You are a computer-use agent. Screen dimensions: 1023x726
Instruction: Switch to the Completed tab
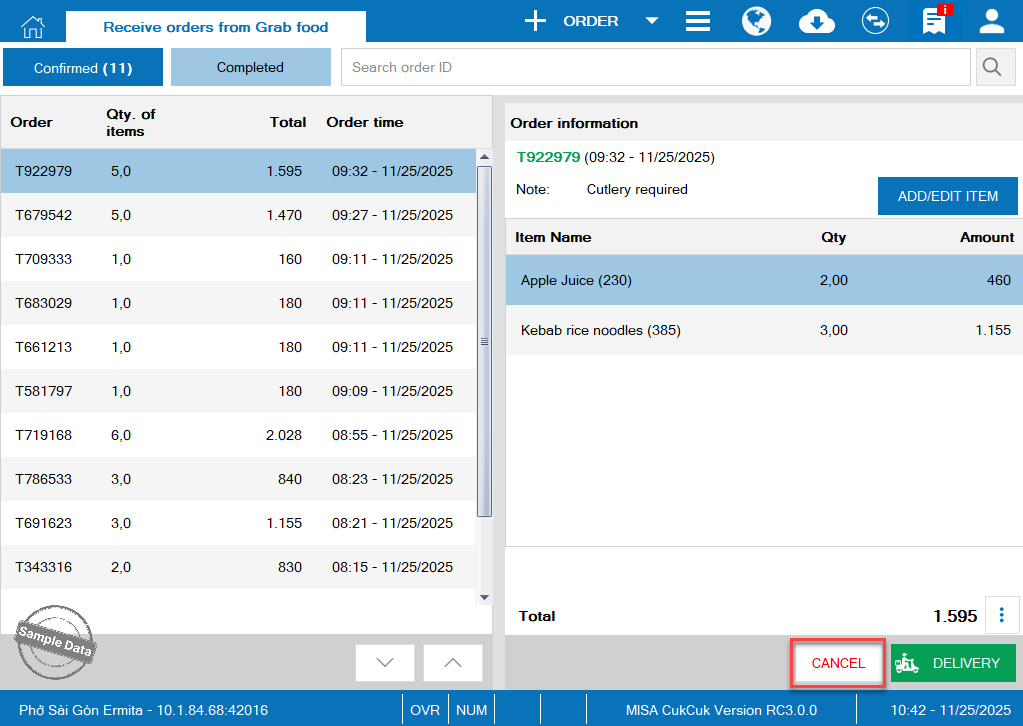pos(250,67)
